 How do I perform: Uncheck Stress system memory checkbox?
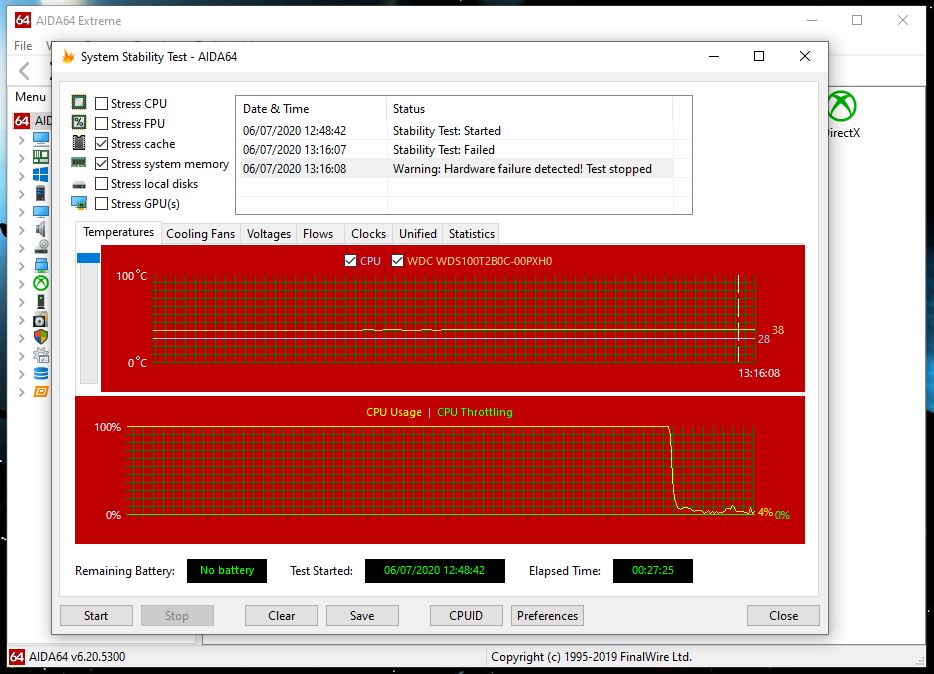(x=101, y=164)
